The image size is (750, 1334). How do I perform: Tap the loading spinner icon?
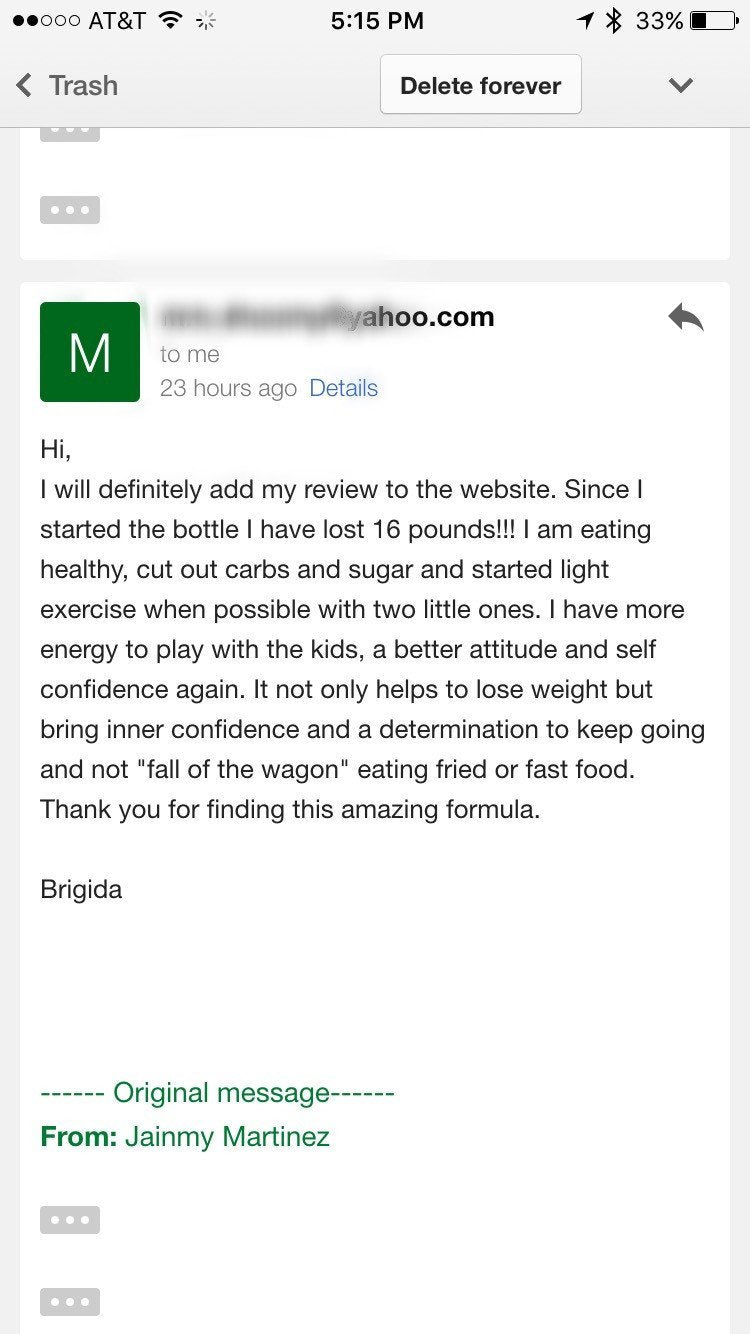tap(207, 20)
